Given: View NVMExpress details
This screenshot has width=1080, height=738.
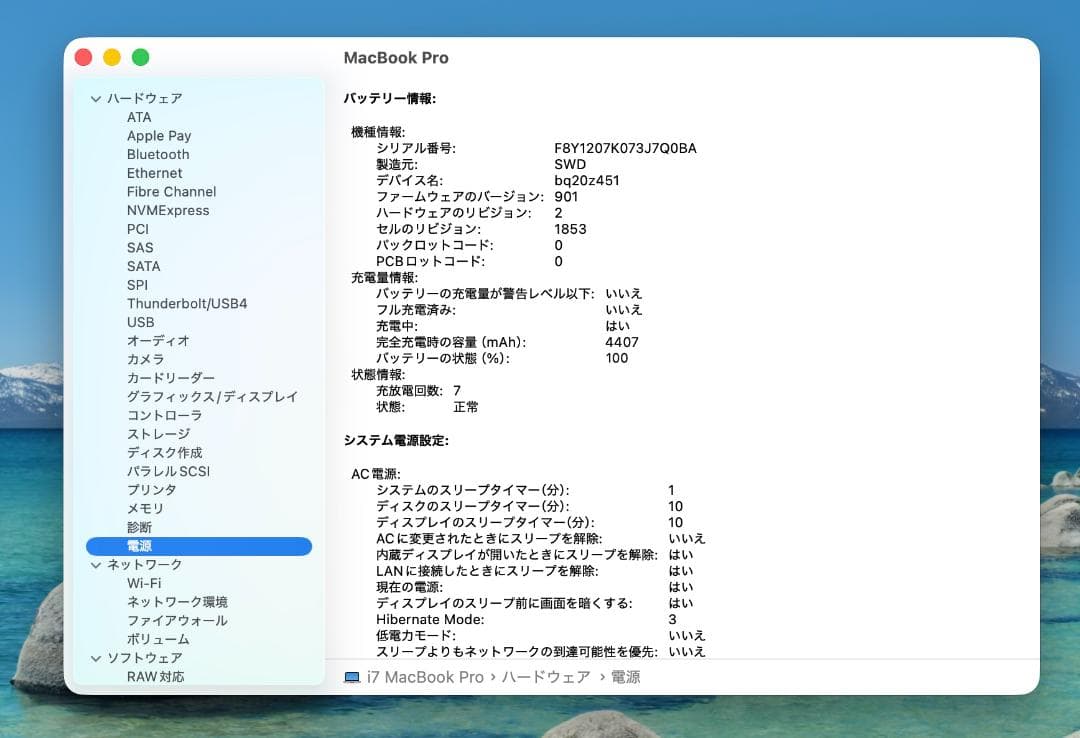Looking at the screenshot, I should [170, 210].
